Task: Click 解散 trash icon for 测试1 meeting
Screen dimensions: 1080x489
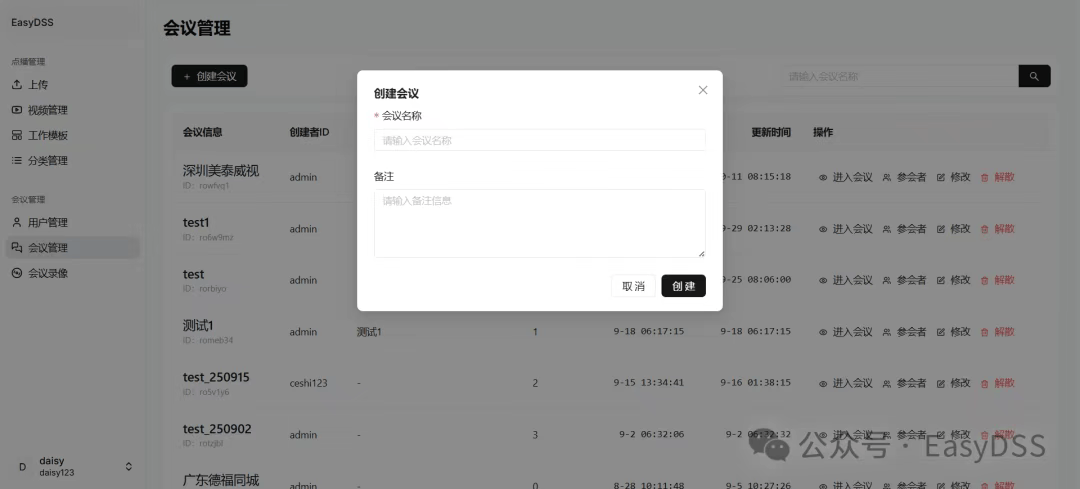Action: (985, 332)
